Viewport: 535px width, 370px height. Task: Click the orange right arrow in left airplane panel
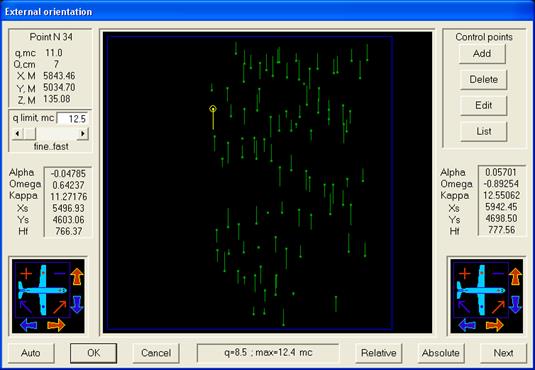[x=56, y=325]
